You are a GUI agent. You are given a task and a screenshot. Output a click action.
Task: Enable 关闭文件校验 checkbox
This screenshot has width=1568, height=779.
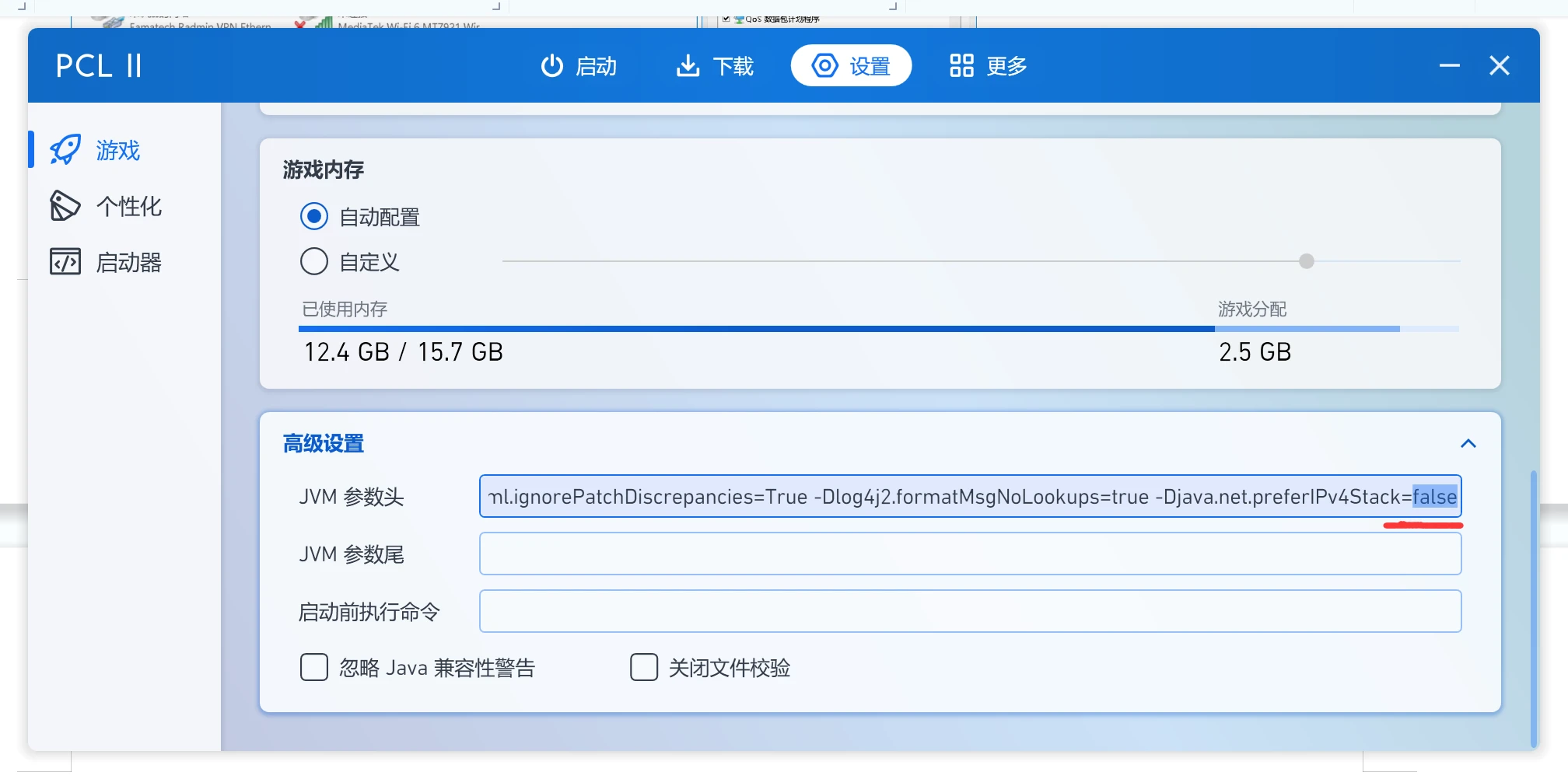644,667
